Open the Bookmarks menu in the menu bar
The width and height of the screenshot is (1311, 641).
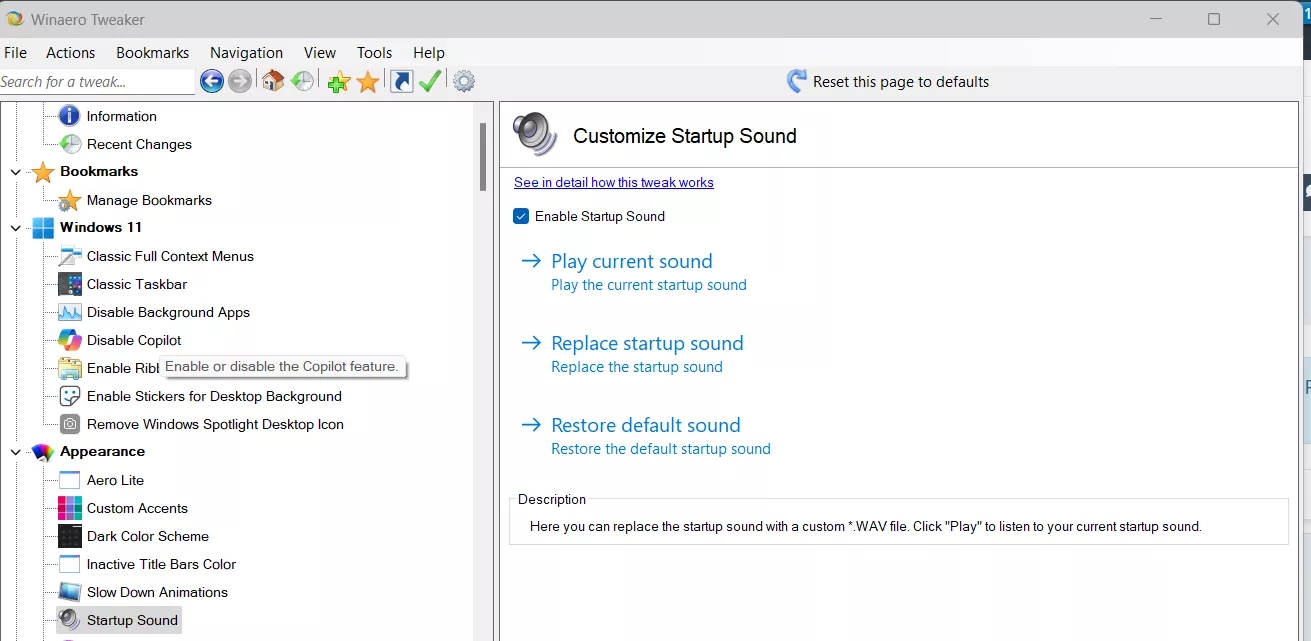point(152,53)
